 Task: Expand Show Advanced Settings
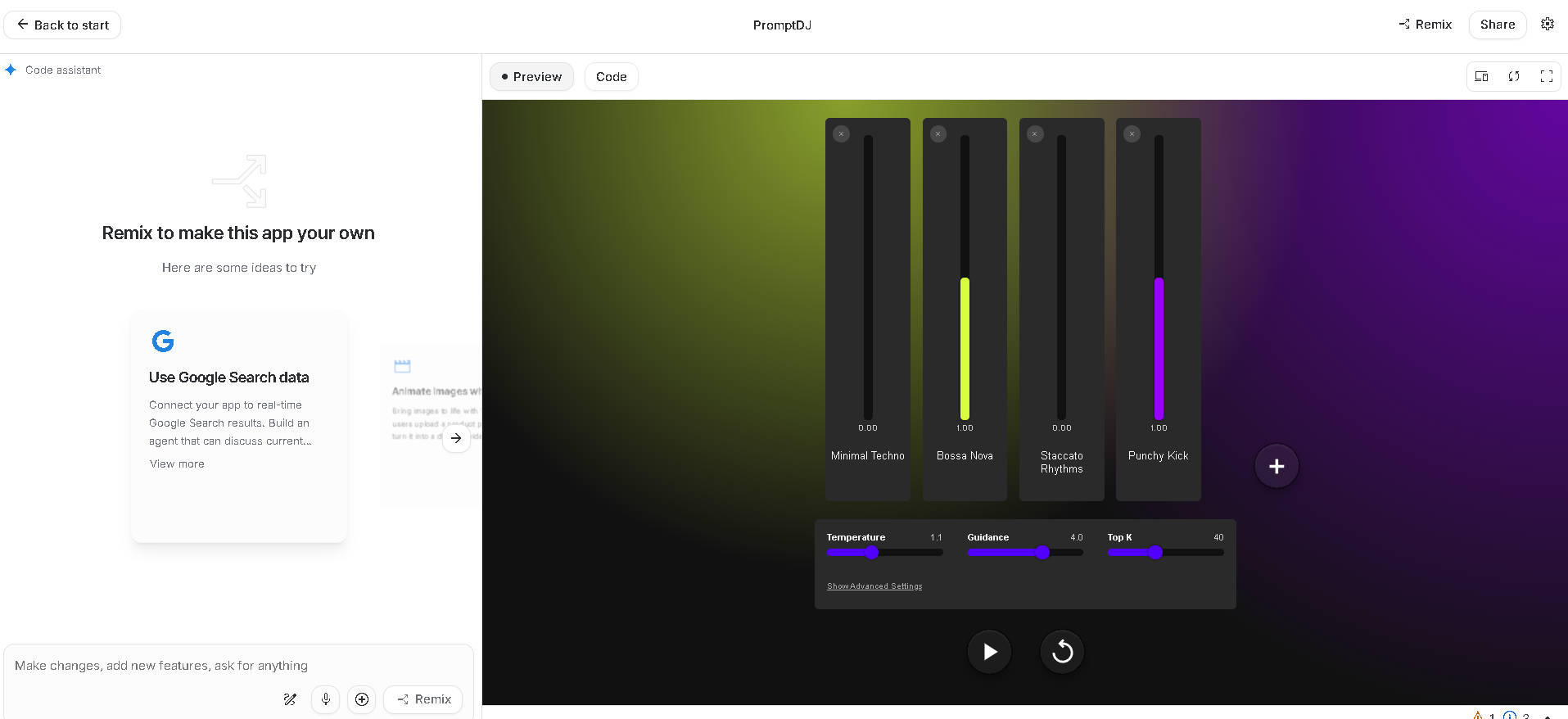(x=874, y=586)
